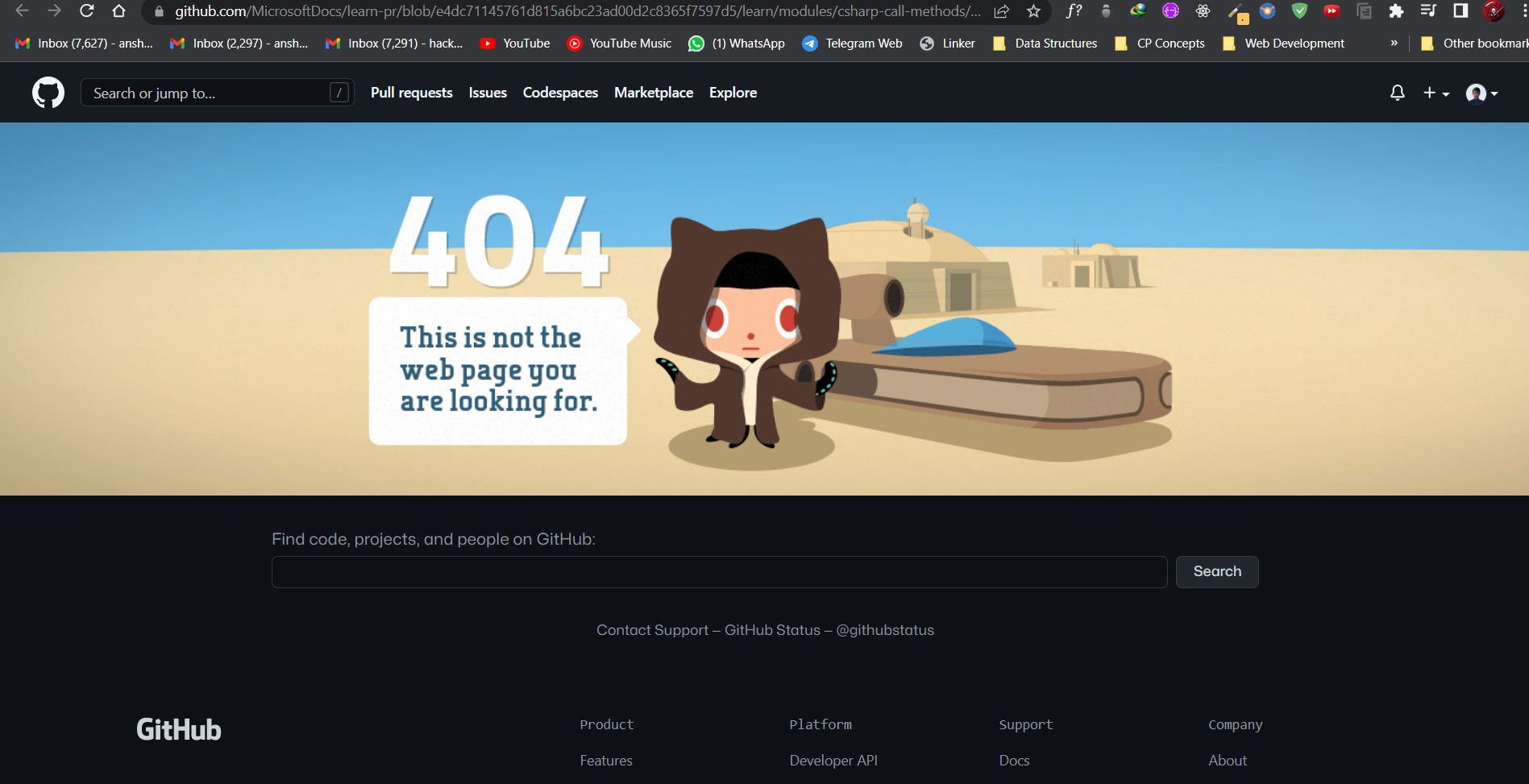
Task: Open the Issues nav item
Action: pos(488,93)
